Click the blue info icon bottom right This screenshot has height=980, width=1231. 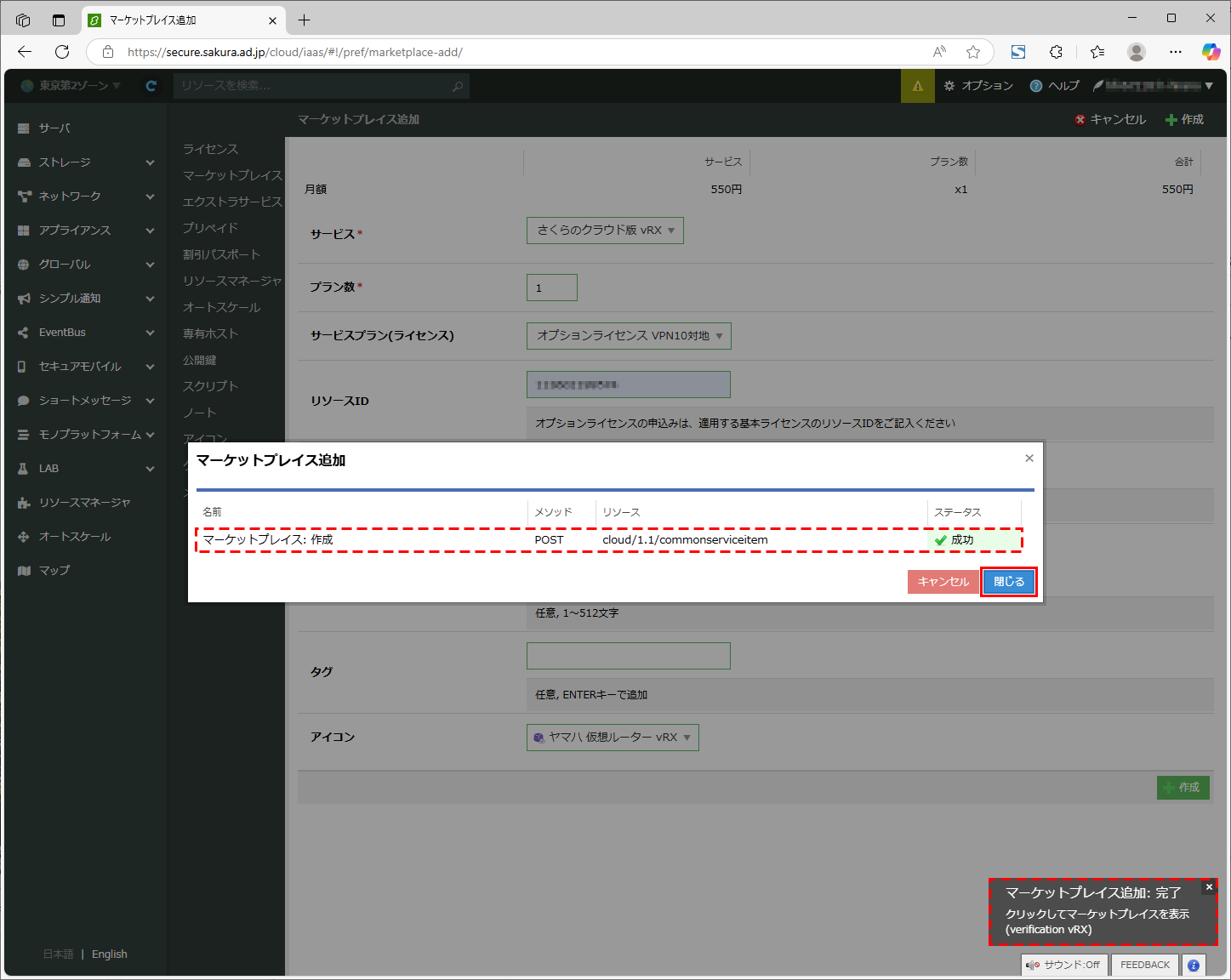(1194, 965)
